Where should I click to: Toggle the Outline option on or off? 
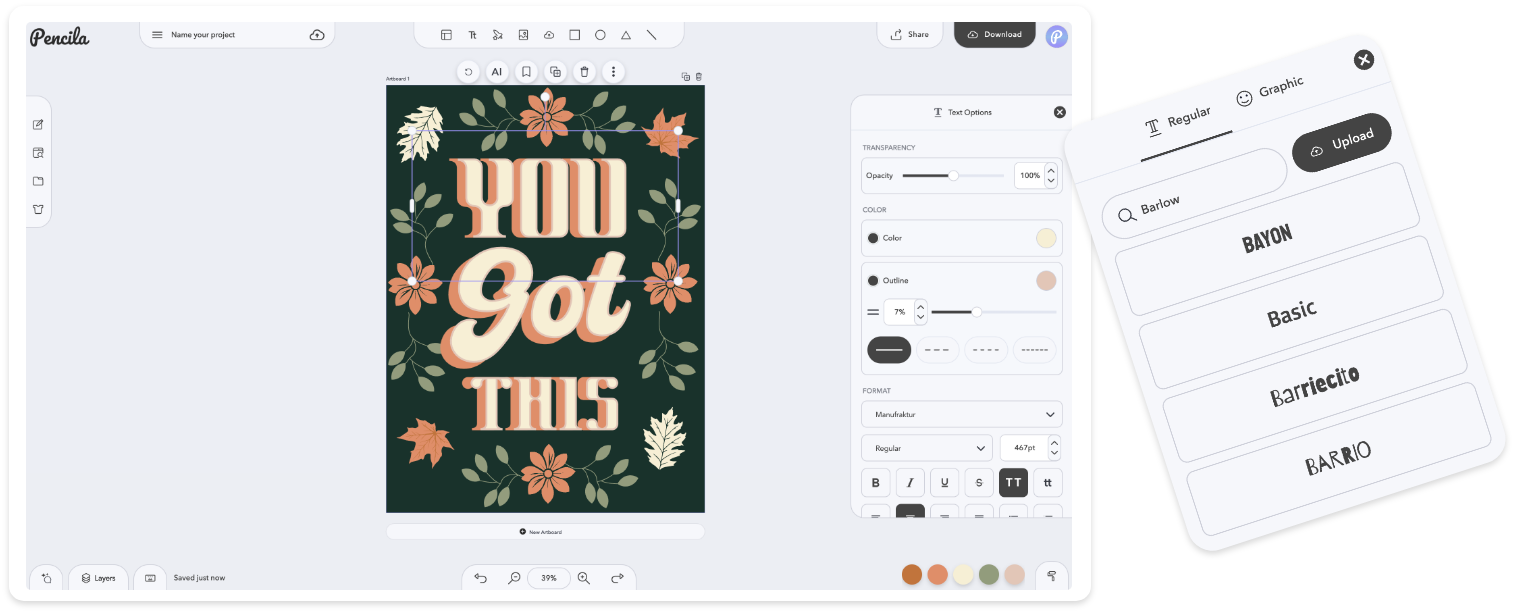[873, 280]
